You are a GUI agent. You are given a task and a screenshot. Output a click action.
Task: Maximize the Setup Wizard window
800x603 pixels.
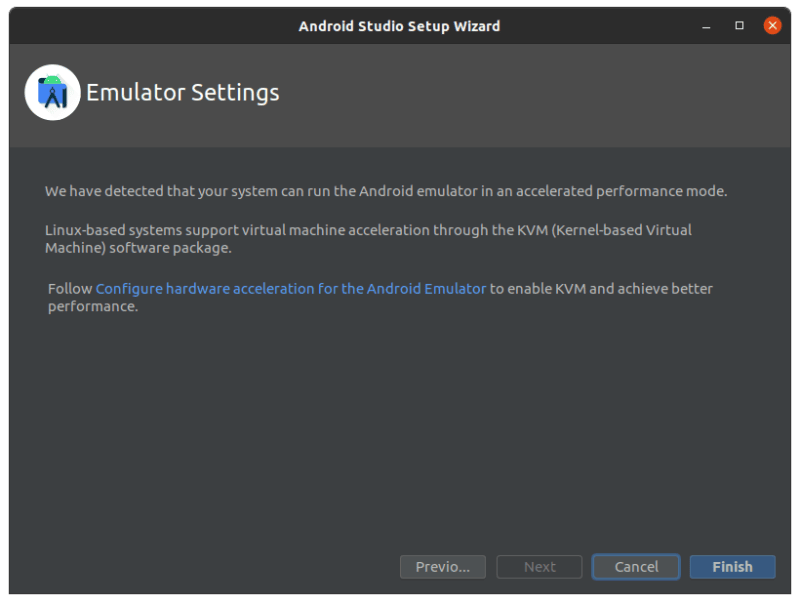(x=740, y=25)
